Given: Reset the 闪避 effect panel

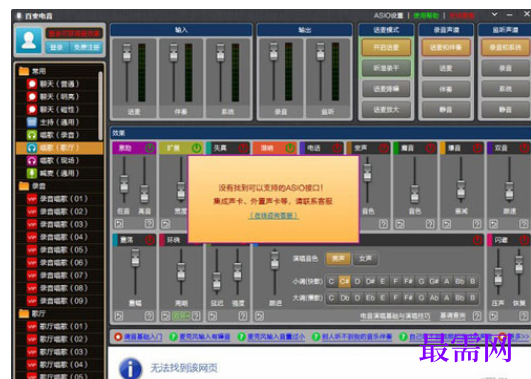Looking at the screenshot, I should 493,316.
